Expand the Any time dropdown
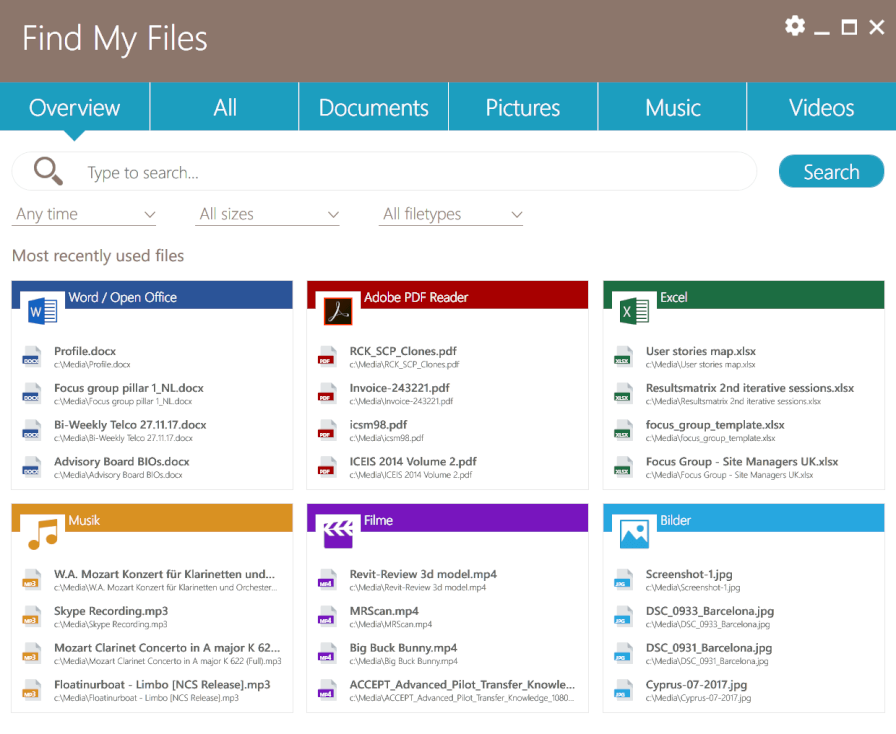Viewport: 896px width, 734px height. coord(84,214)
